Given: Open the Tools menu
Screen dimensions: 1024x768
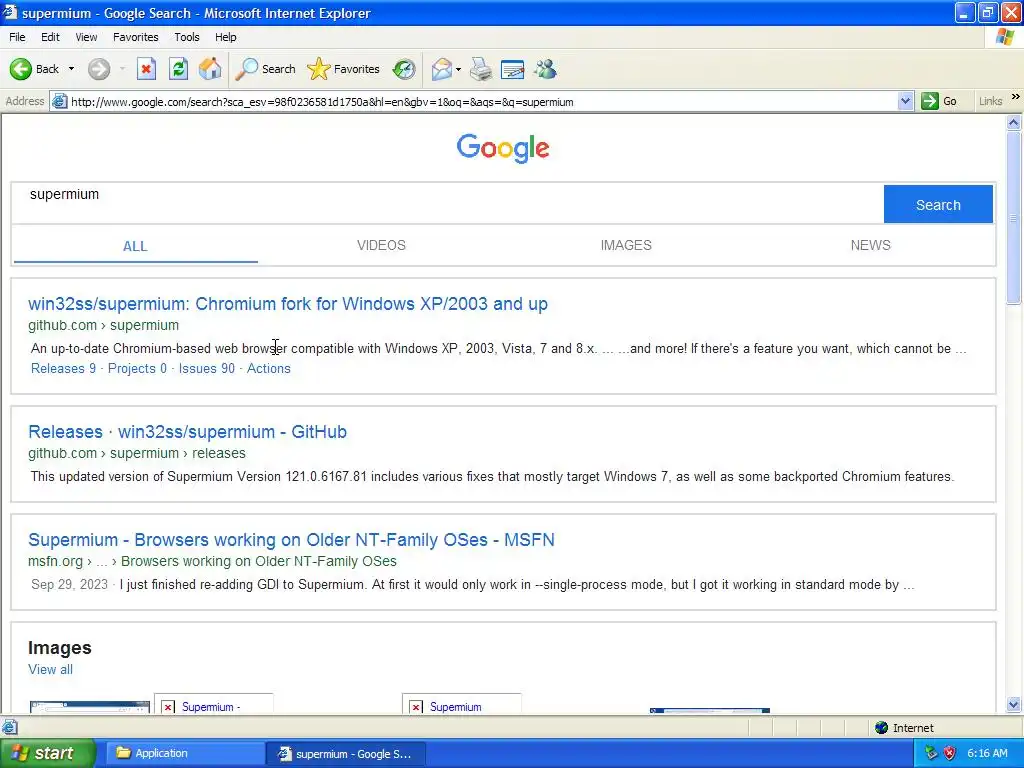Looking at the screenshot, I should click(187, 37).
